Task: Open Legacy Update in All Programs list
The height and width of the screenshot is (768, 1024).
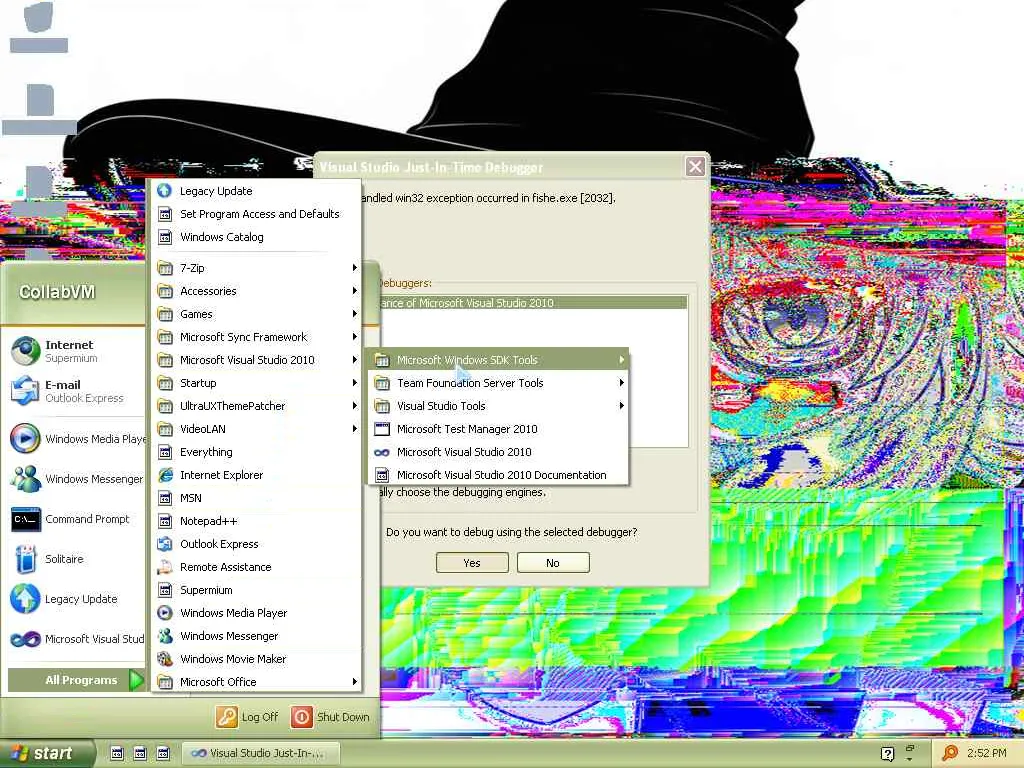Action: coord(256,191)
